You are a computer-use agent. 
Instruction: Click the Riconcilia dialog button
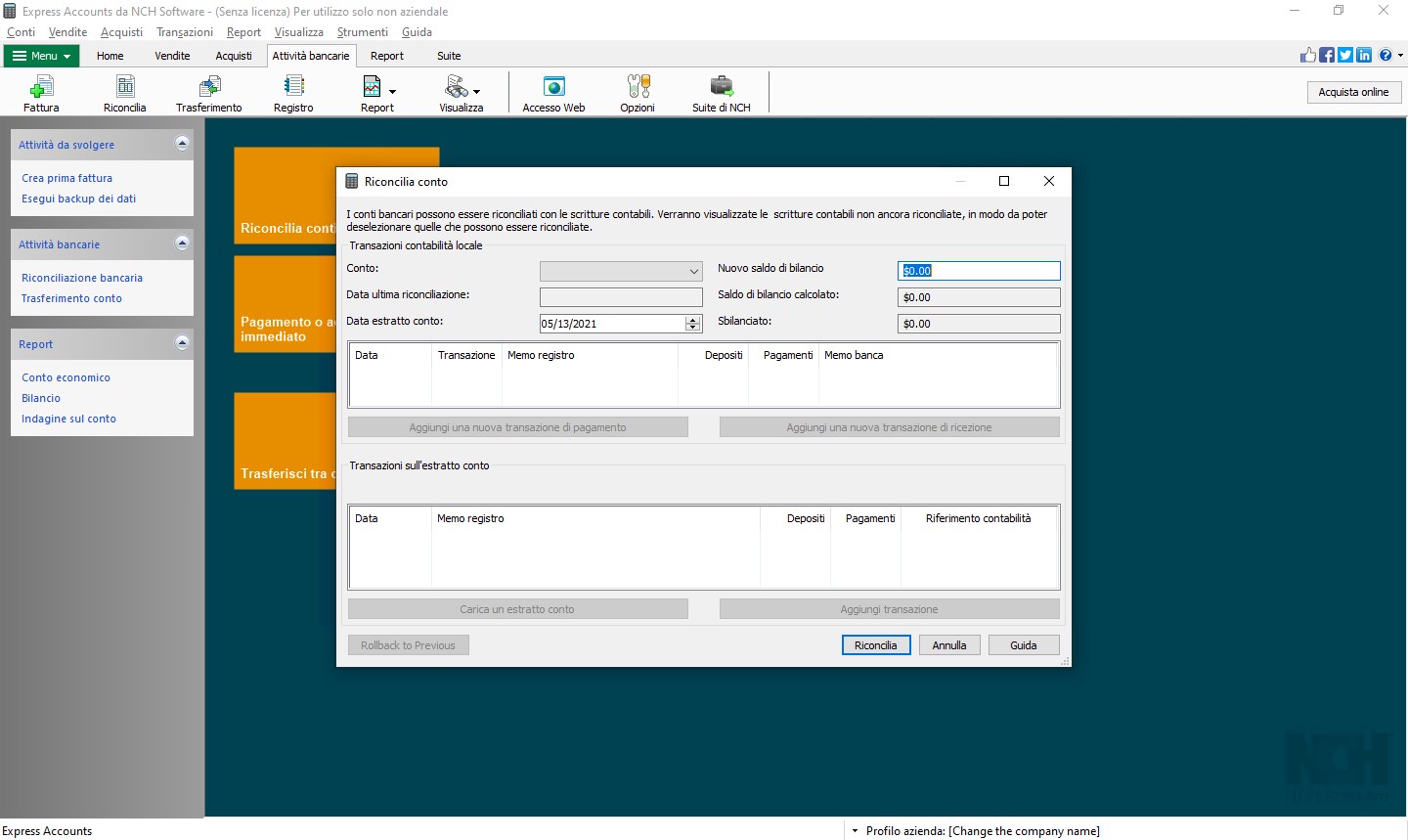click(876, 645)
